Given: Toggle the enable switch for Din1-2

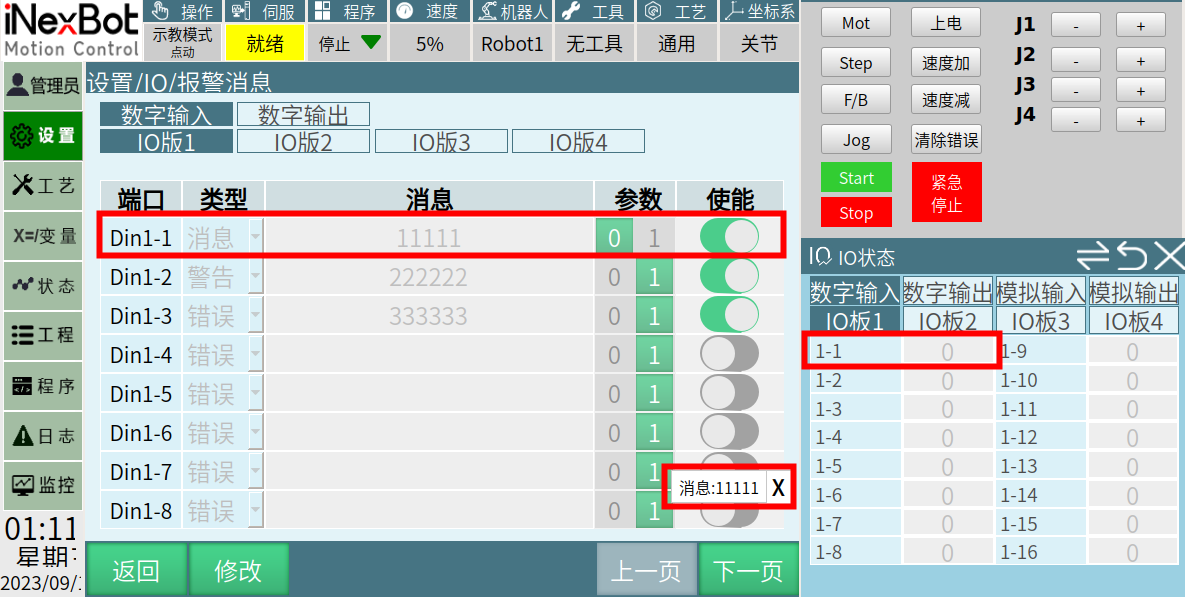Looking at the screenshot, I should 729,277.
